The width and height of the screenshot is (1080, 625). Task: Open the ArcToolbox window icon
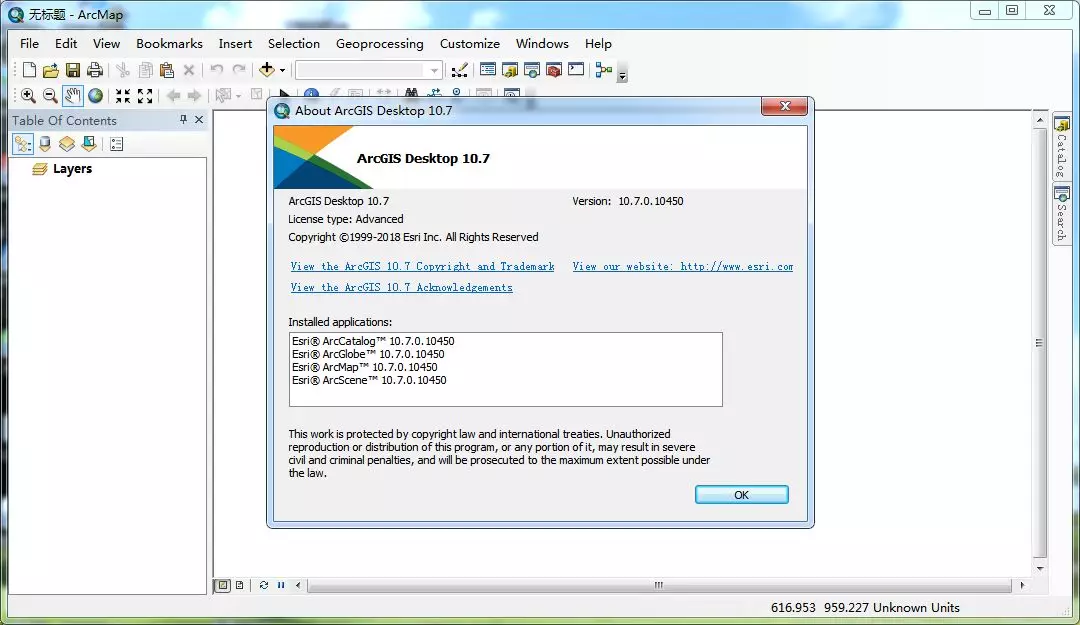(553, 70)
